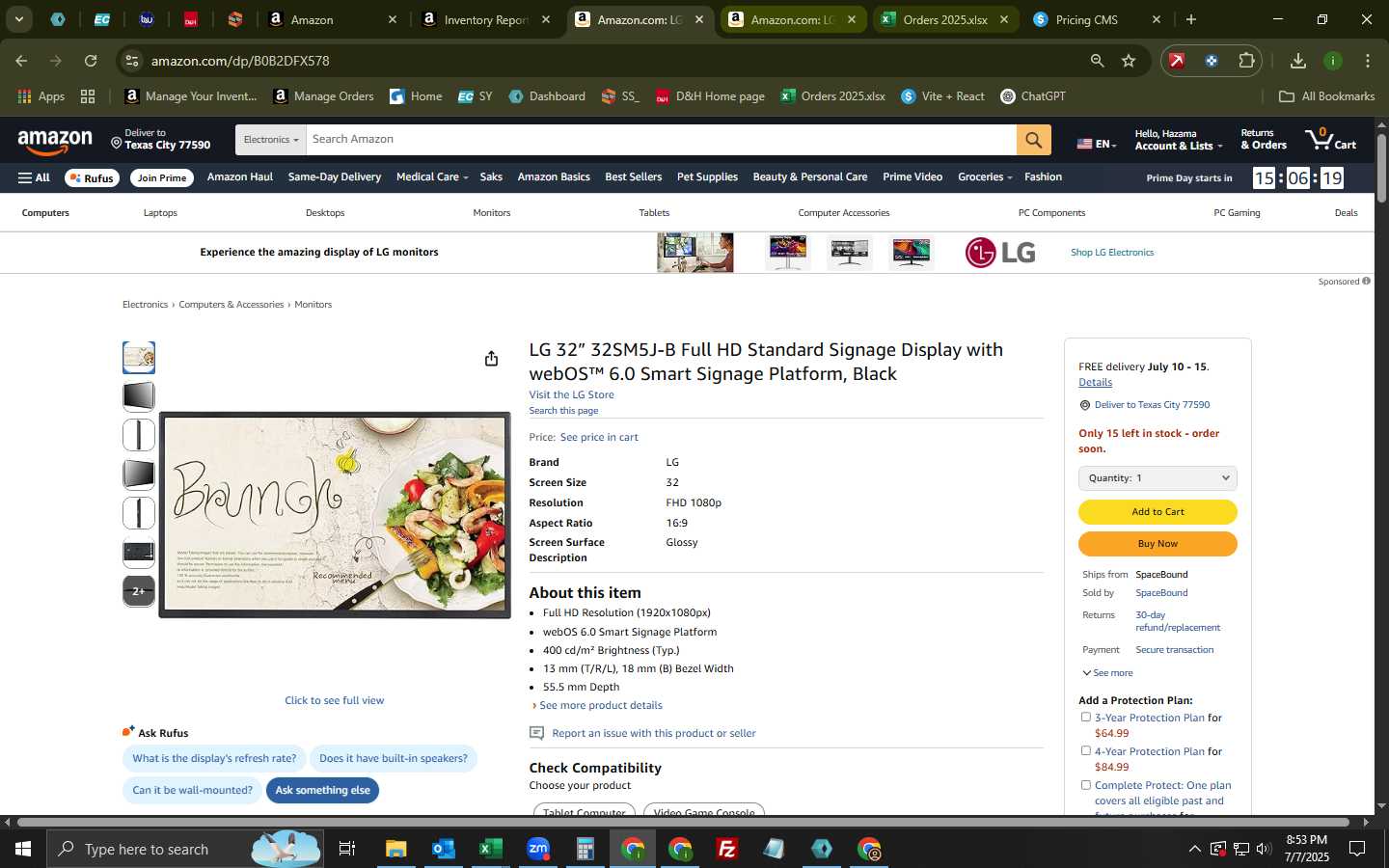
Task: Check the 3-Year Protection Plan box
Action: click(x=1085, y=718)
